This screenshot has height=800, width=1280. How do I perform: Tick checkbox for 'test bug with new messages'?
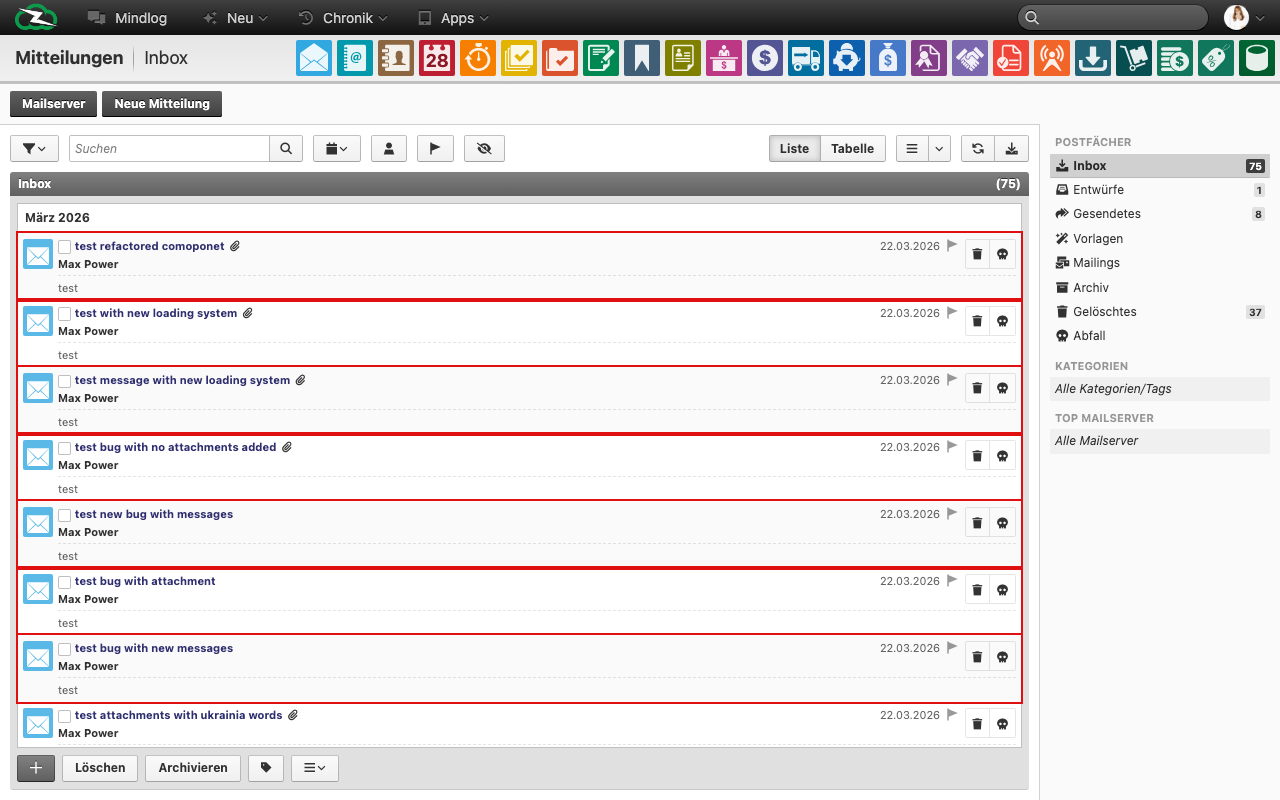click(x=65, y=649)
